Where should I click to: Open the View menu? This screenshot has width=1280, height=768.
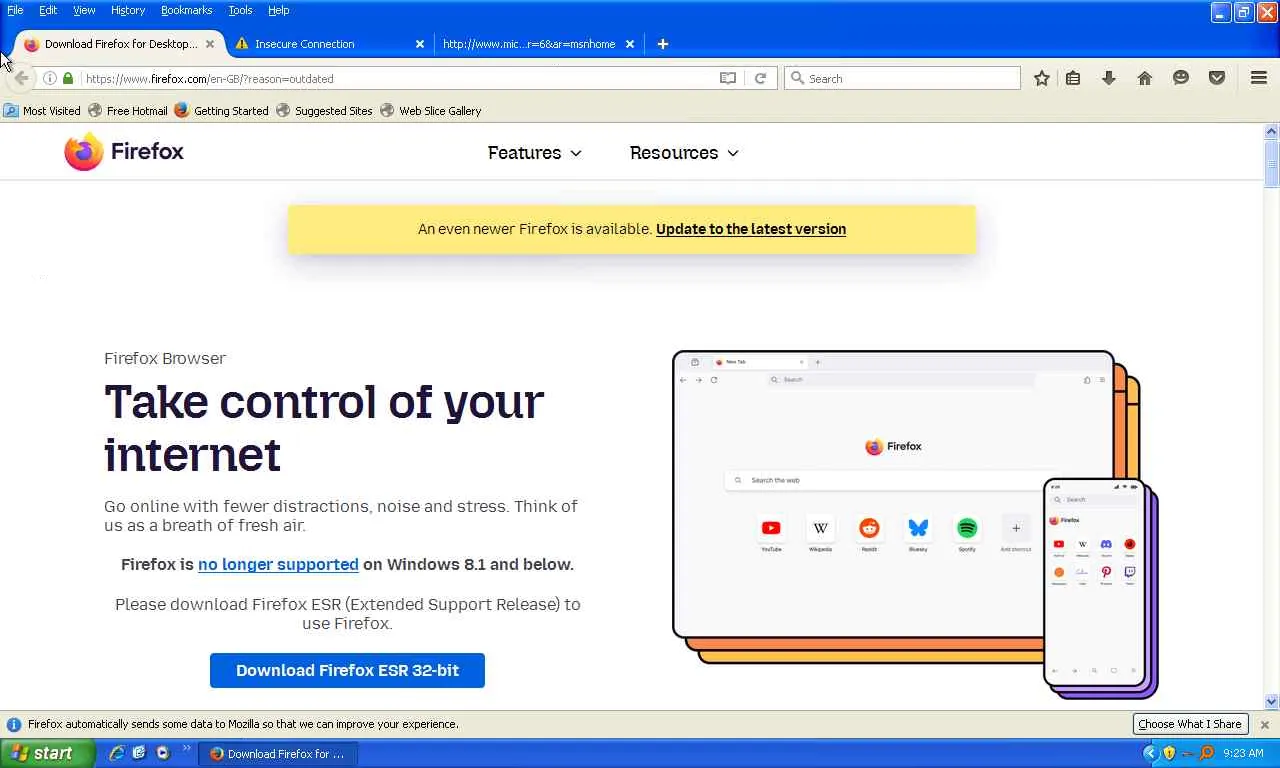84,10
